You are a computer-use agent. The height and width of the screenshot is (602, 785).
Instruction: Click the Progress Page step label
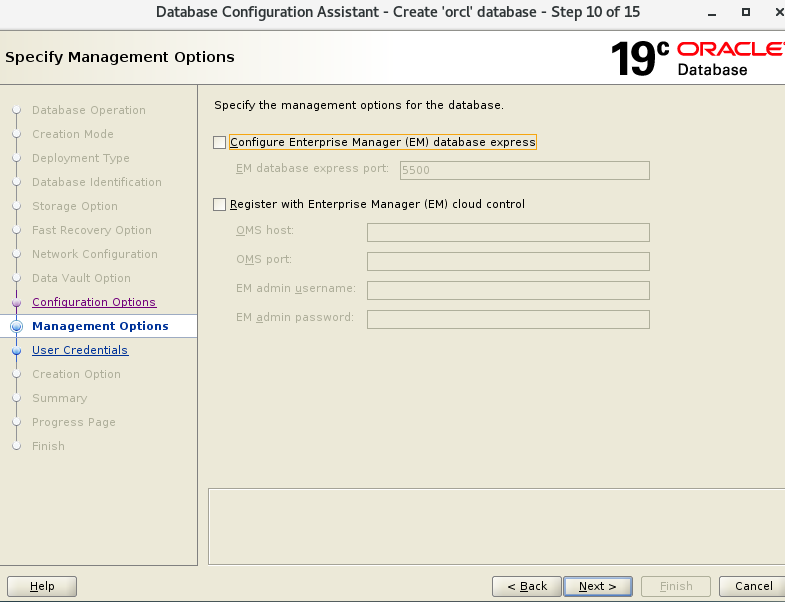[74, 422]
